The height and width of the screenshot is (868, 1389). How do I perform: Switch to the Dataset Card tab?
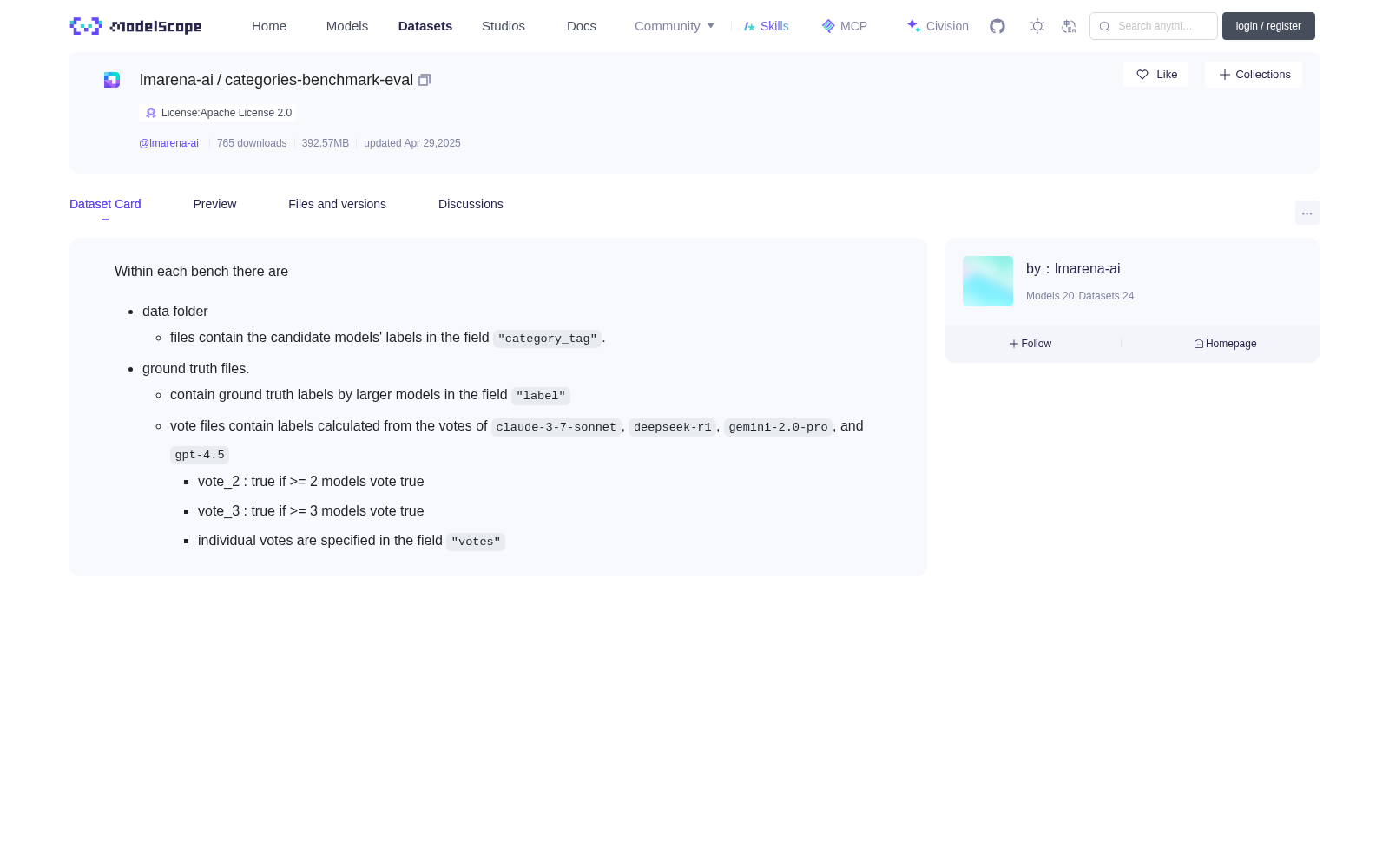(x=105, y=204)
